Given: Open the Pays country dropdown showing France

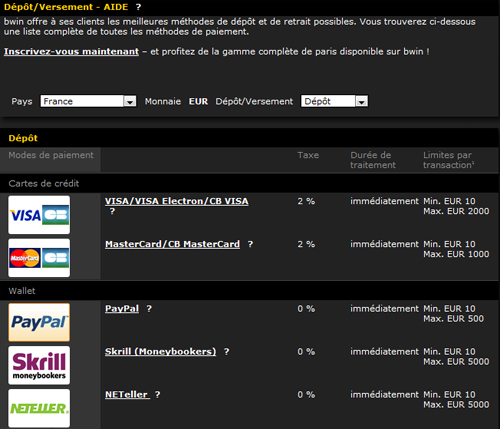Looking at the screenshot, I should coord(88,101).
